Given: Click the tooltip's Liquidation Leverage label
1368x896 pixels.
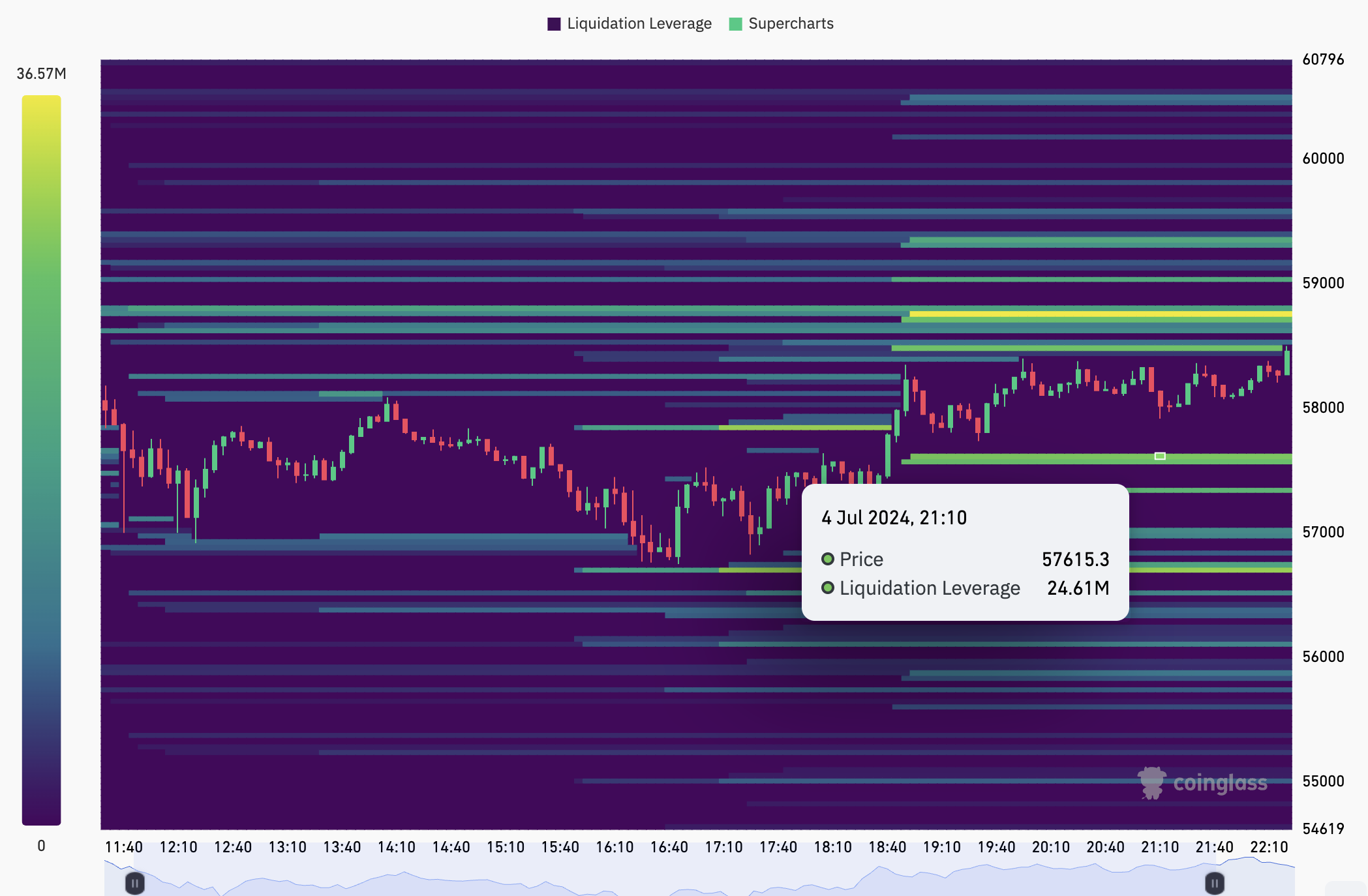Looking at the screenshot, I should pyautogui.click(x=930, y=588).
